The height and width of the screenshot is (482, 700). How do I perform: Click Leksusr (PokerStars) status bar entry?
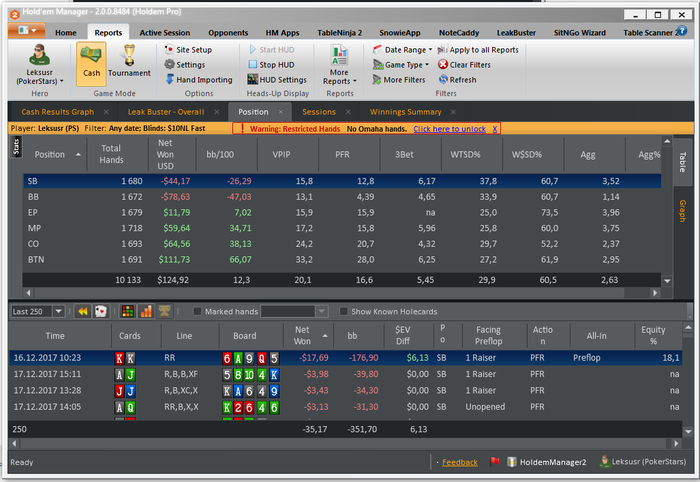point(643,462)
